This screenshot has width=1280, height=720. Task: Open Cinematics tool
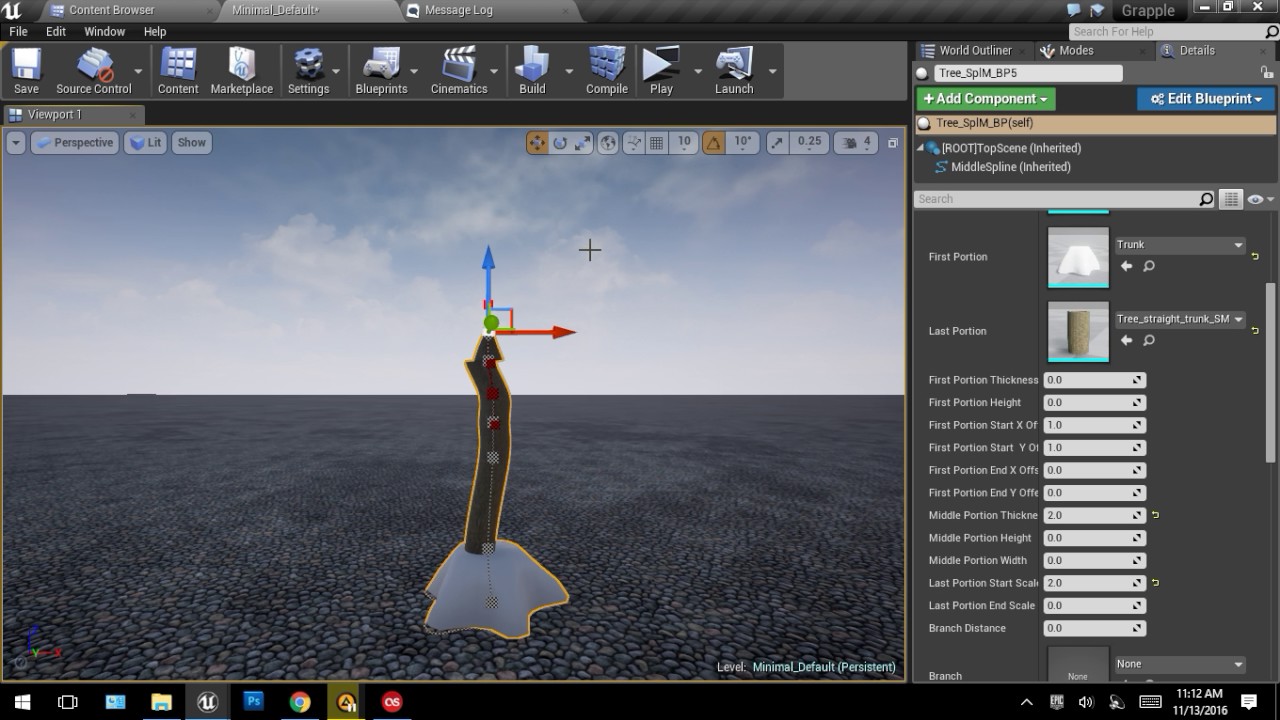459,71
